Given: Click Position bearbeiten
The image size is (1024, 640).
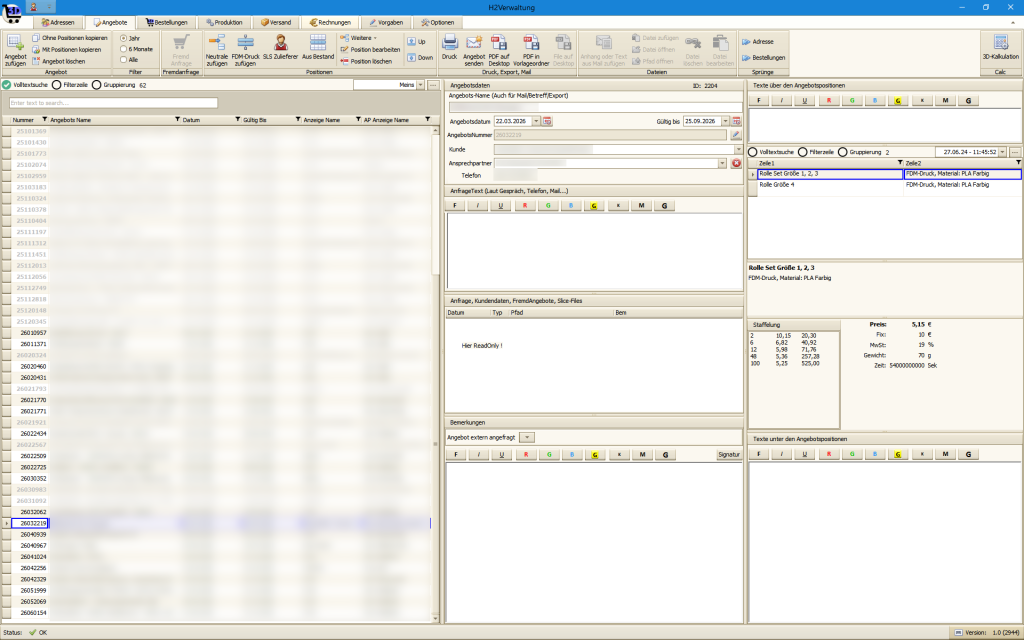Looking at the screenshot, I should pos(370,50).
